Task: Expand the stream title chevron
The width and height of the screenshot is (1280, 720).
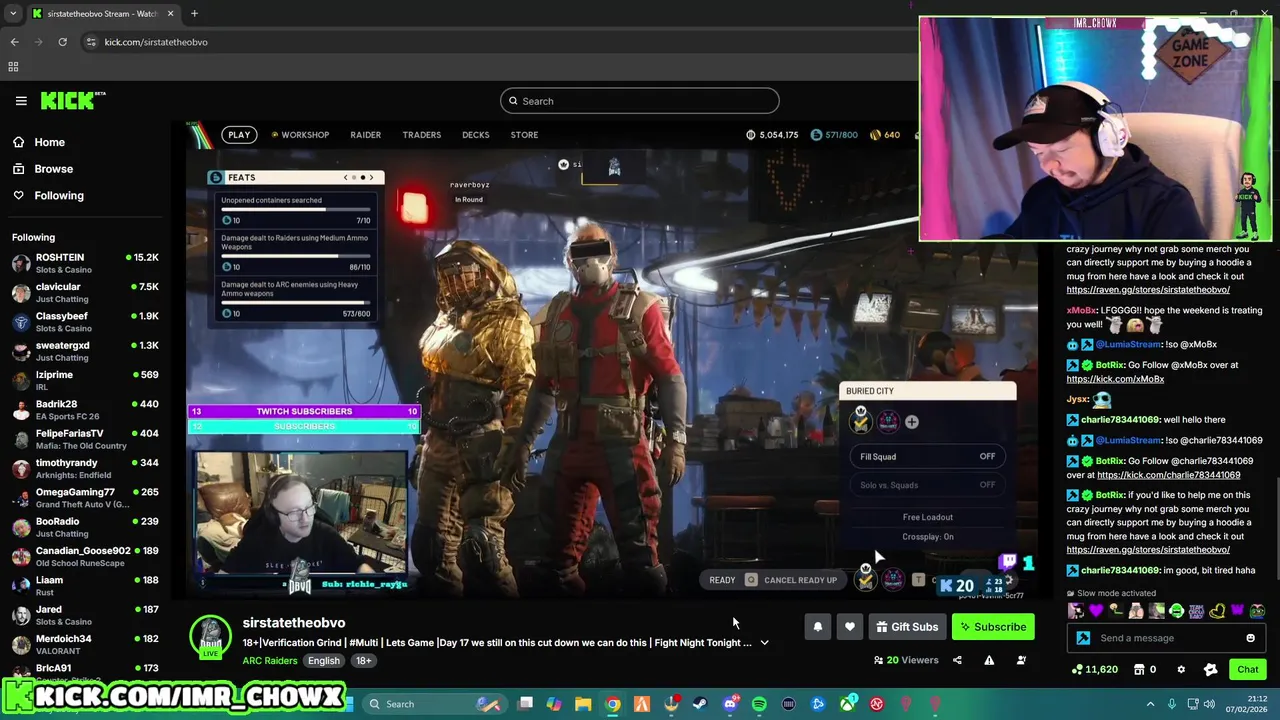Action: point(764,643)
